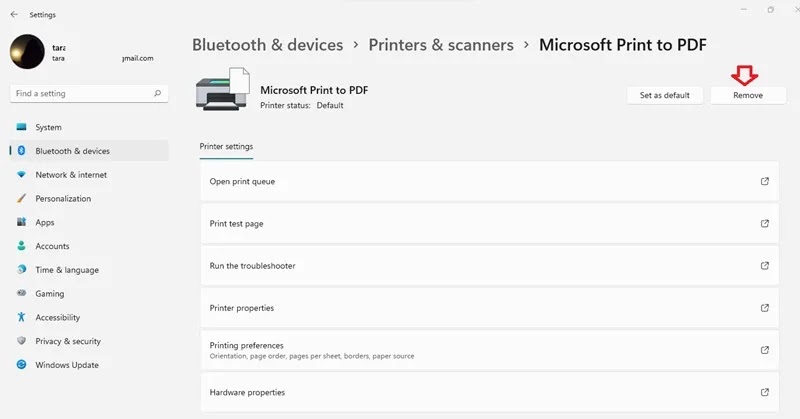Click Bluetooth & devices breadcrumb
This screenshot has height=419, width=800.
(267, 45)
